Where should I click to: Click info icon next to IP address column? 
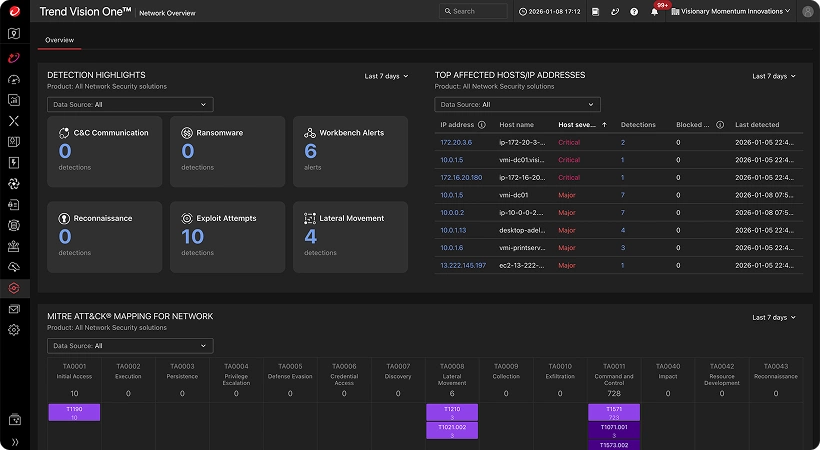[482, 125]
